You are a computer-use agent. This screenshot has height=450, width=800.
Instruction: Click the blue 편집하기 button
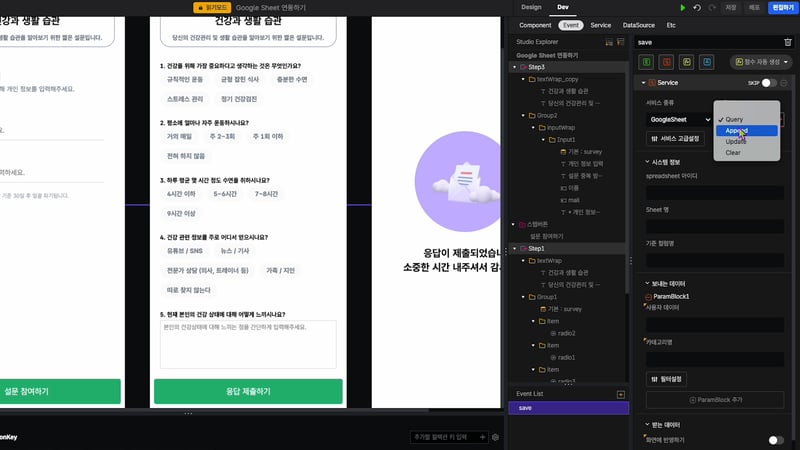click(x=783, y=8)
